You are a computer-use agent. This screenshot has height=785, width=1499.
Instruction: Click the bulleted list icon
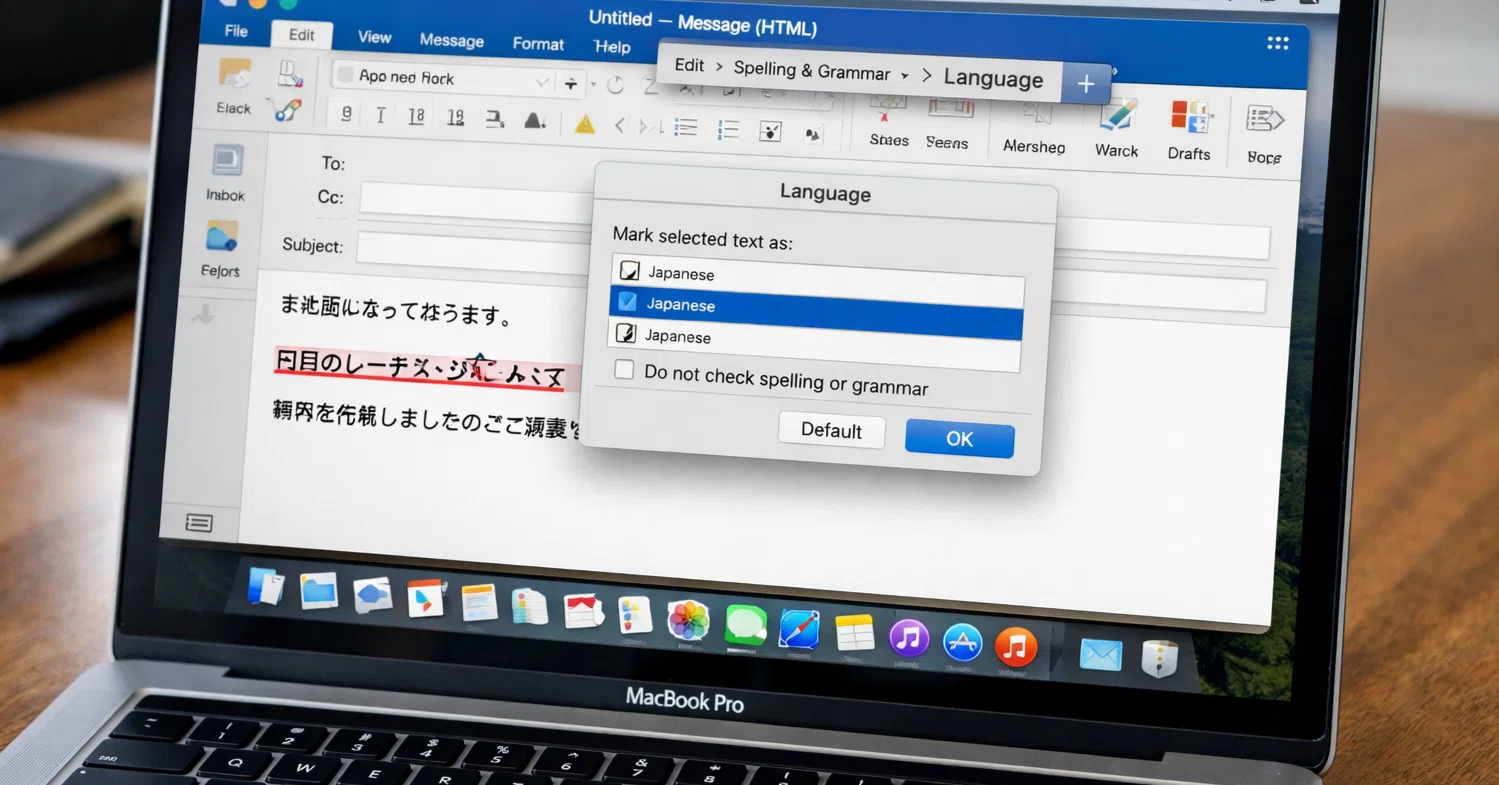(x=686, y=128)
